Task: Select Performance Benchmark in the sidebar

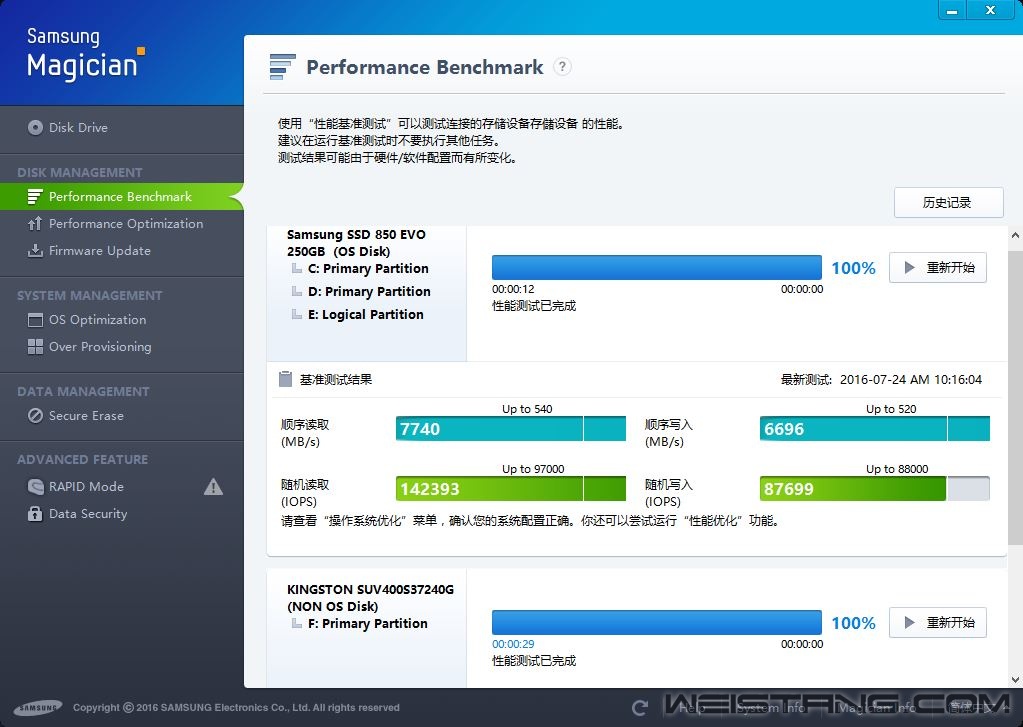Action: (x=121, y=196)
